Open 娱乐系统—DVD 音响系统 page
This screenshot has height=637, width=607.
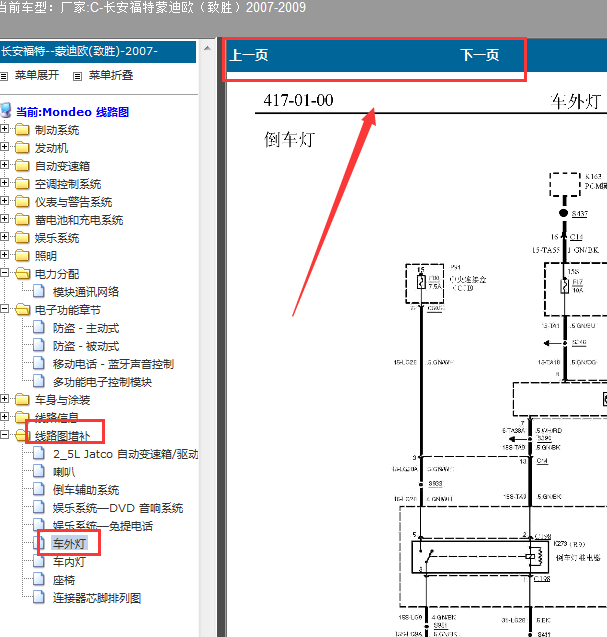(x=118, y=508)
